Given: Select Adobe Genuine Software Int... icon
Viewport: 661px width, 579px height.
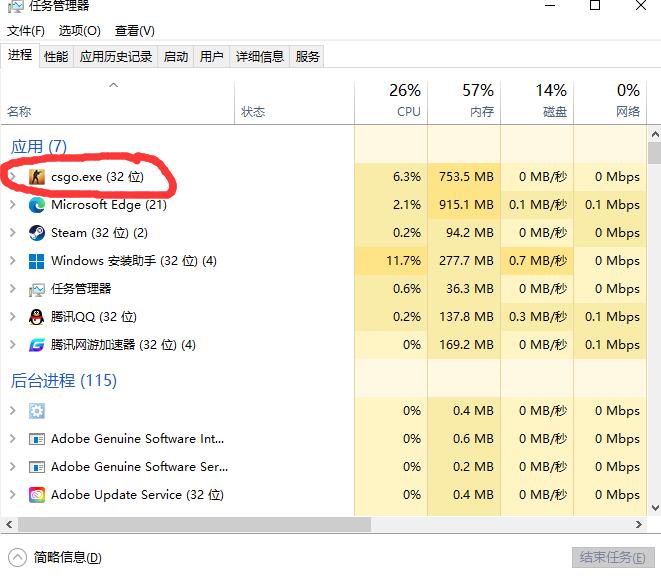Looking at the screenshot, I should point(37,439).
